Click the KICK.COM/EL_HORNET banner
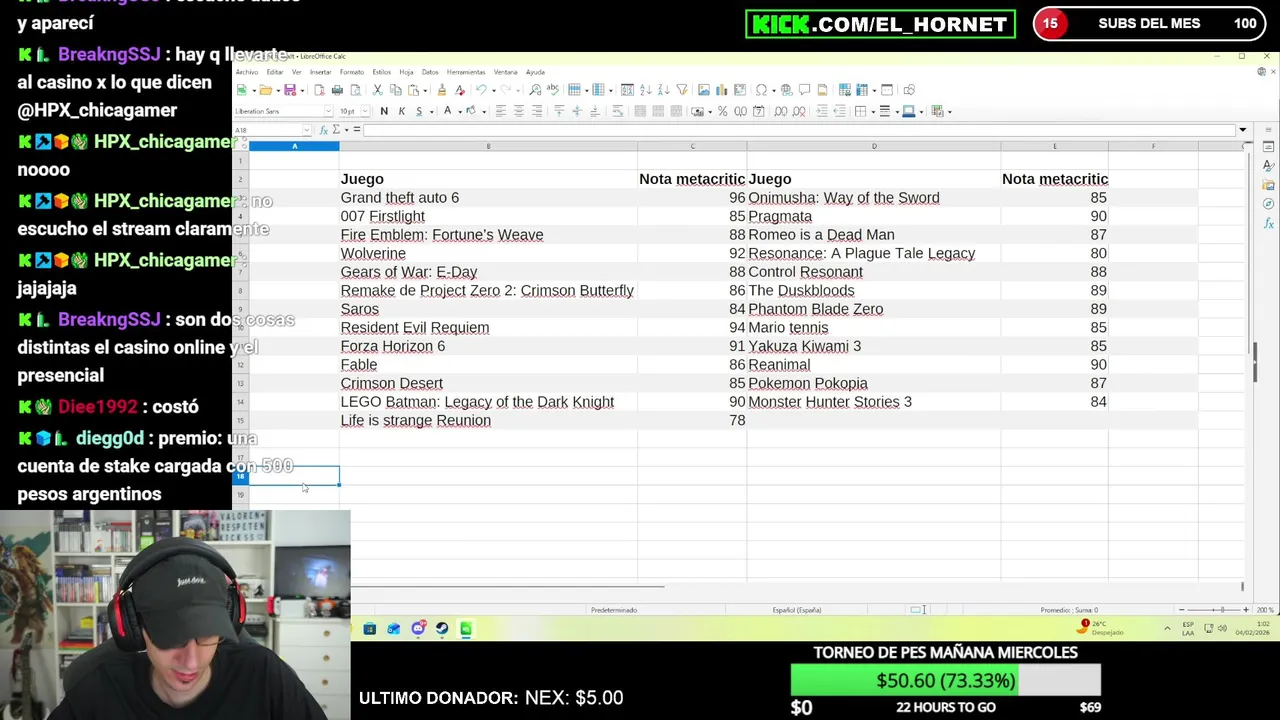This screenshot has height=720, width=1280. tap(880, 24)
